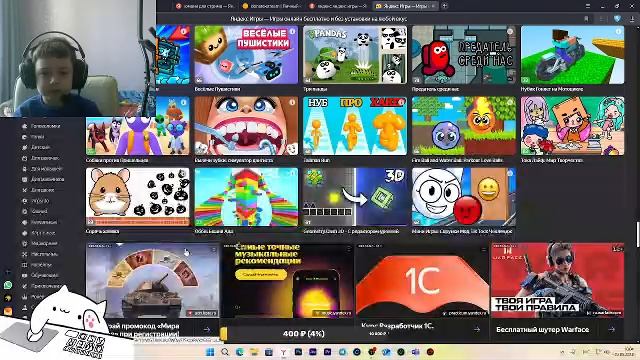Open the Minecraft motorcycle Noob game thumbnail
The height and width of the screenshot is (360, 640).
pyautogui.click(x=572, y=55)
